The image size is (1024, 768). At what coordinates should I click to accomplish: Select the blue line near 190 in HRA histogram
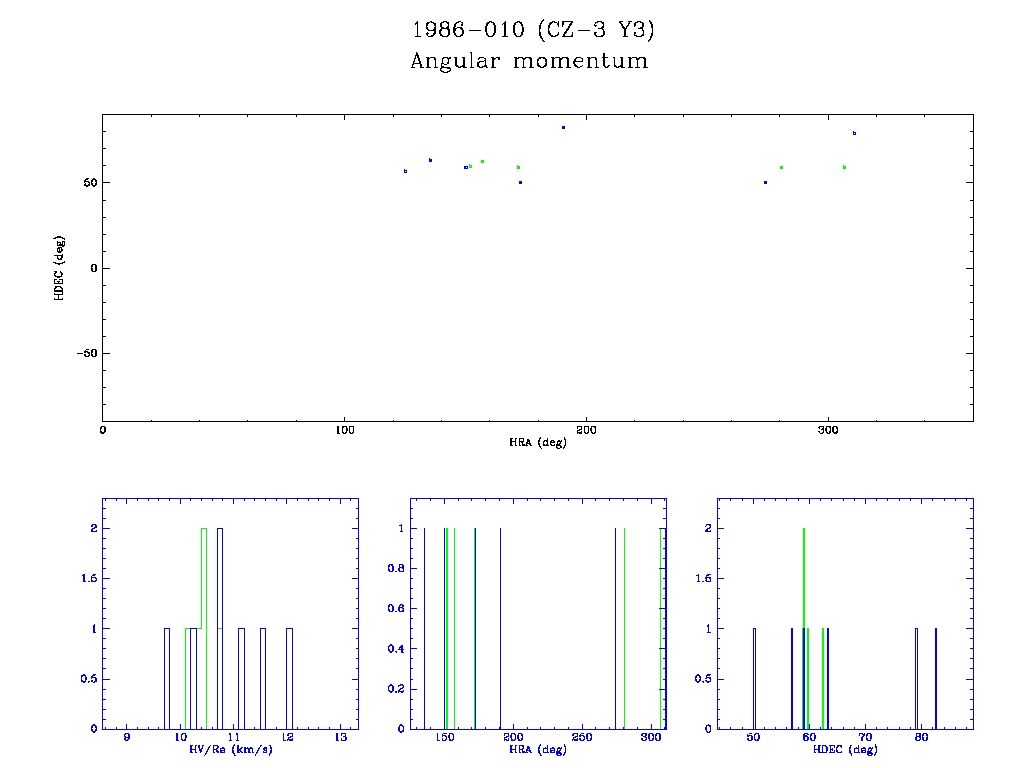[x=500, y=628]
